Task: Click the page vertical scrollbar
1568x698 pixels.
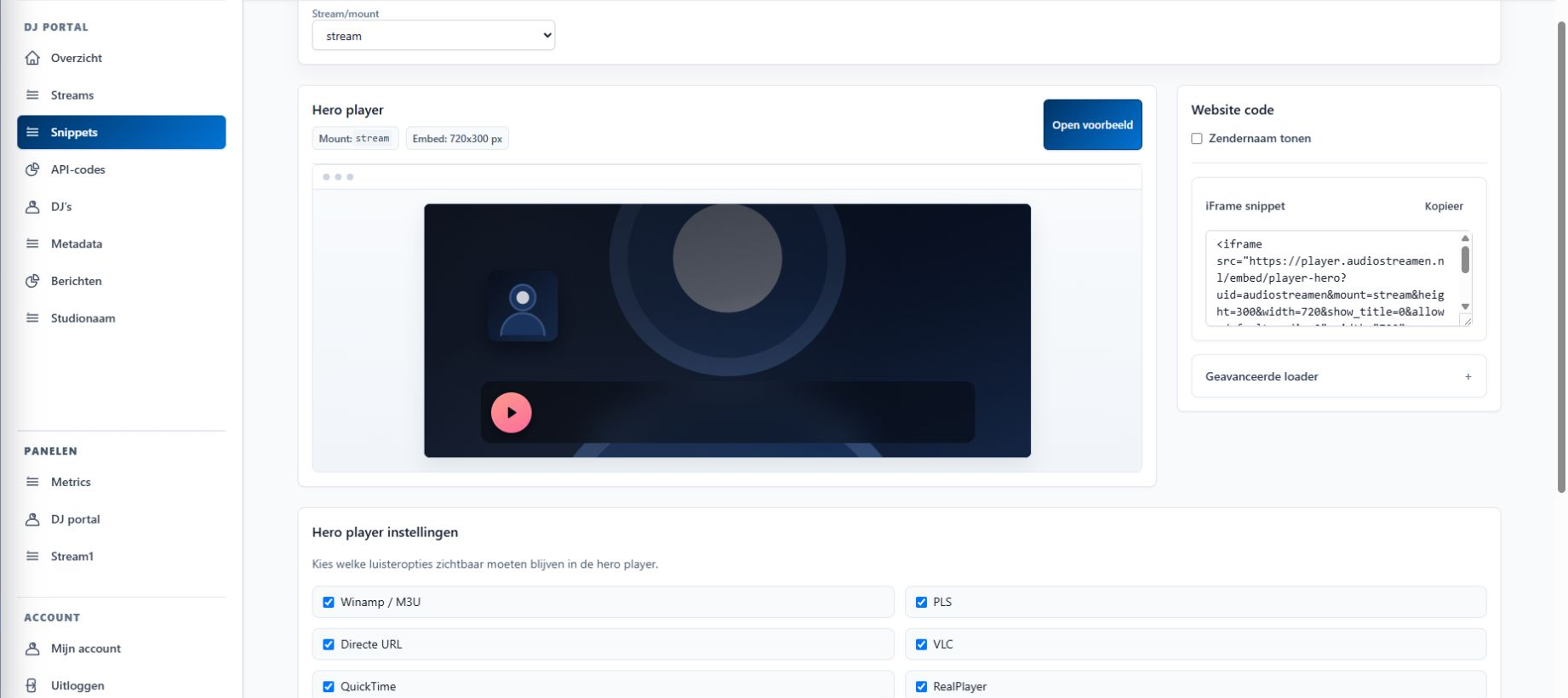Action: (x=1561, y=255)
